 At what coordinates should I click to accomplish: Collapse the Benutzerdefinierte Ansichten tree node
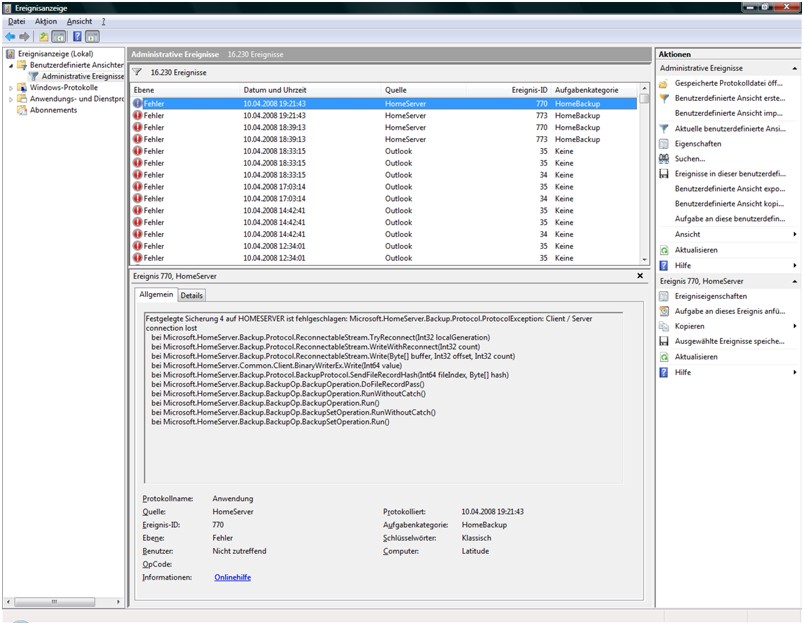tap(11, 65)
